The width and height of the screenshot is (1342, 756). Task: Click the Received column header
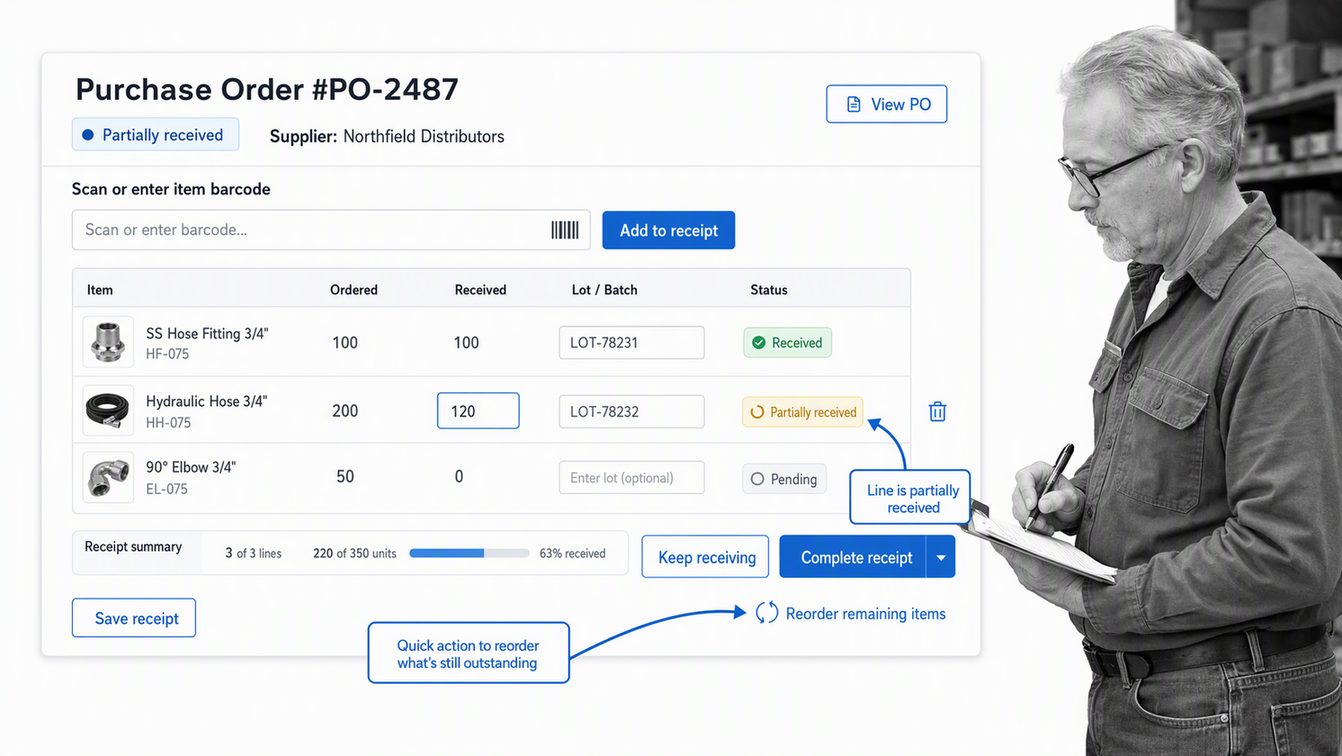click(x=480, y=290)
